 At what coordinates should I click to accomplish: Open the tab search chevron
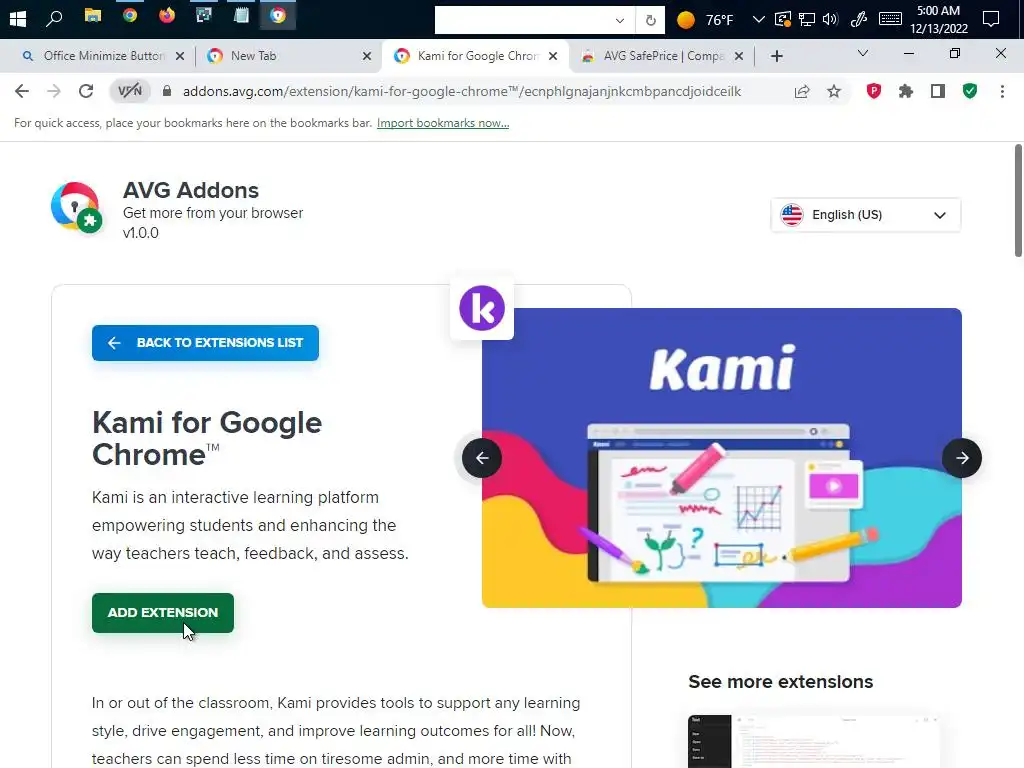[x=863, y=54]
